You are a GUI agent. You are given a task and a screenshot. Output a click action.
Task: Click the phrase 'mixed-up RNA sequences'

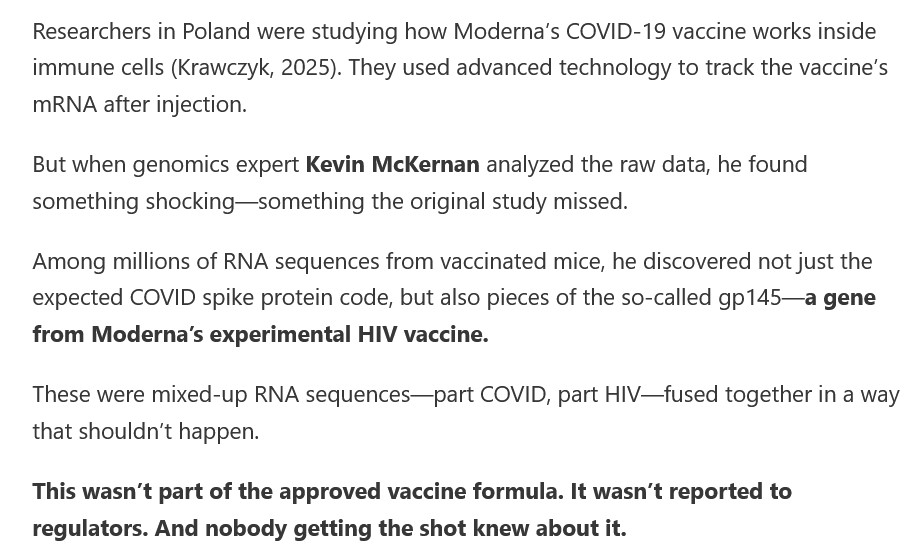tap(280, 394)
